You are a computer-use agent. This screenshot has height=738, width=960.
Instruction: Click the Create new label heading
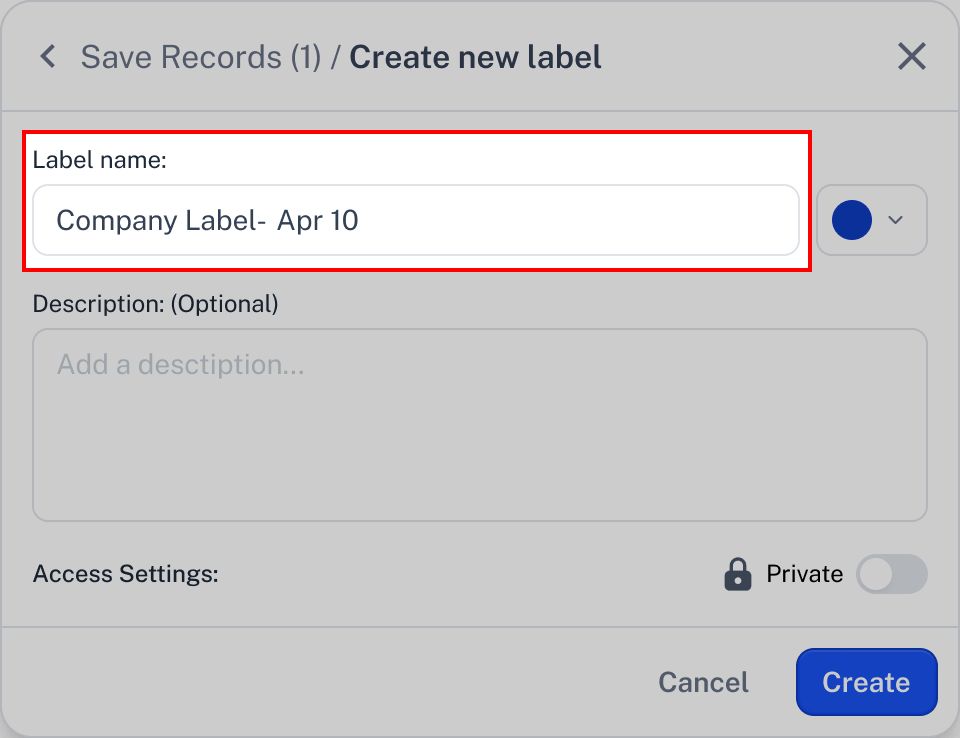(x=475, y=57)
